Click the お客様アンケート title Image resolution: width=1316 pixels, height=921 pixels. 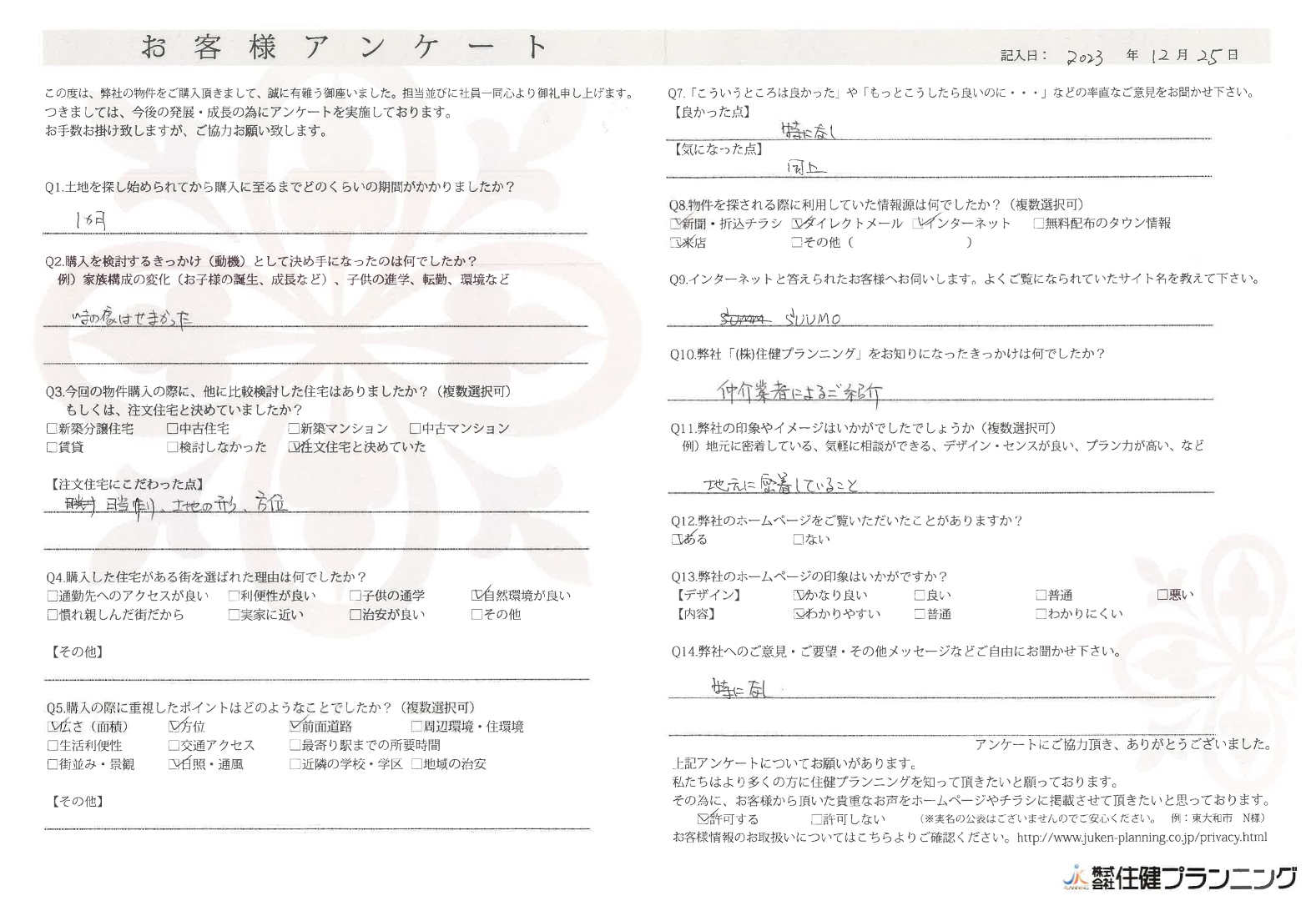343,47
